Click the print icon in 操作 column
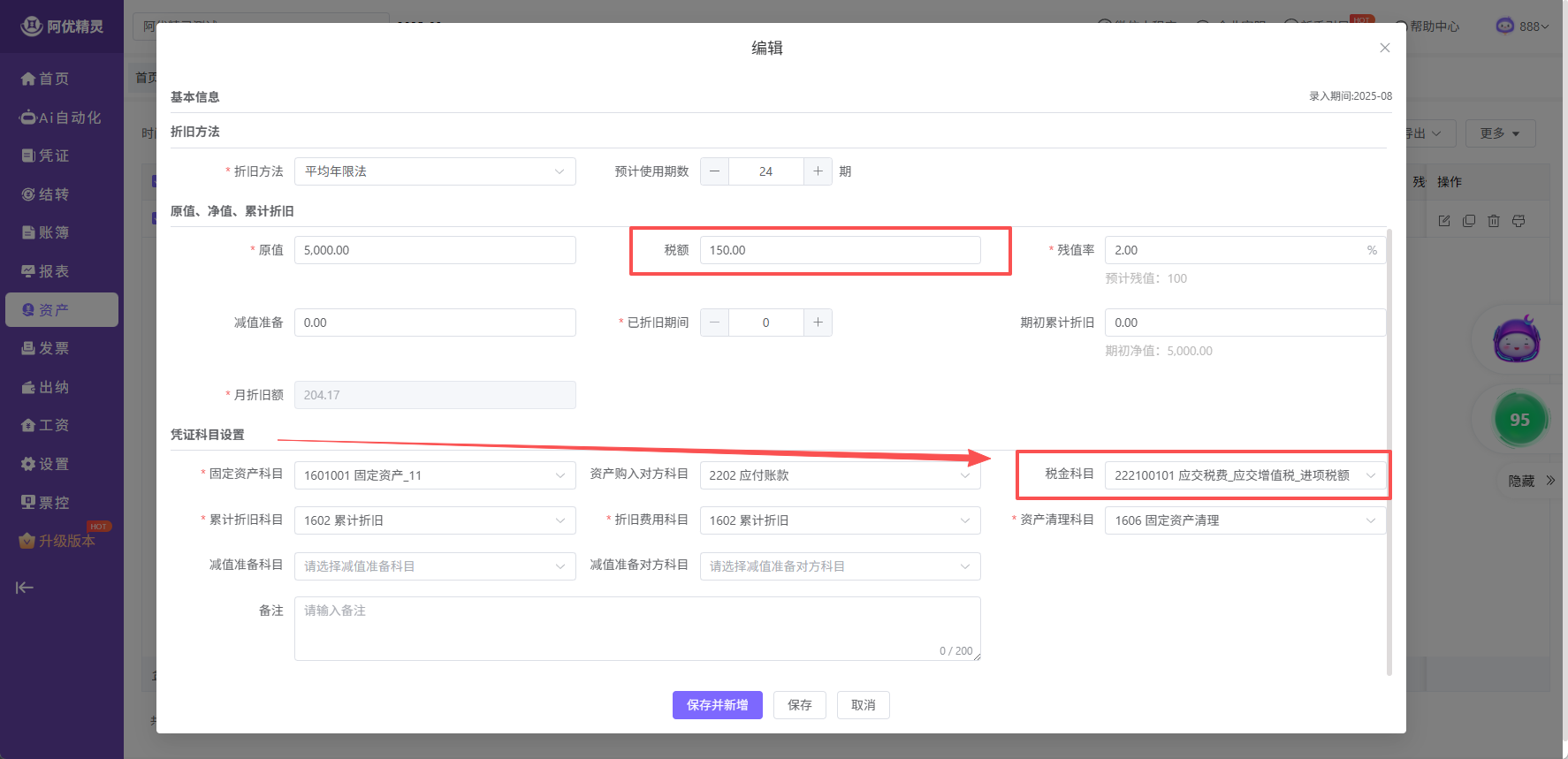Image resolution: width=1568 pixels, height=759 pixels. (1518, 221)
